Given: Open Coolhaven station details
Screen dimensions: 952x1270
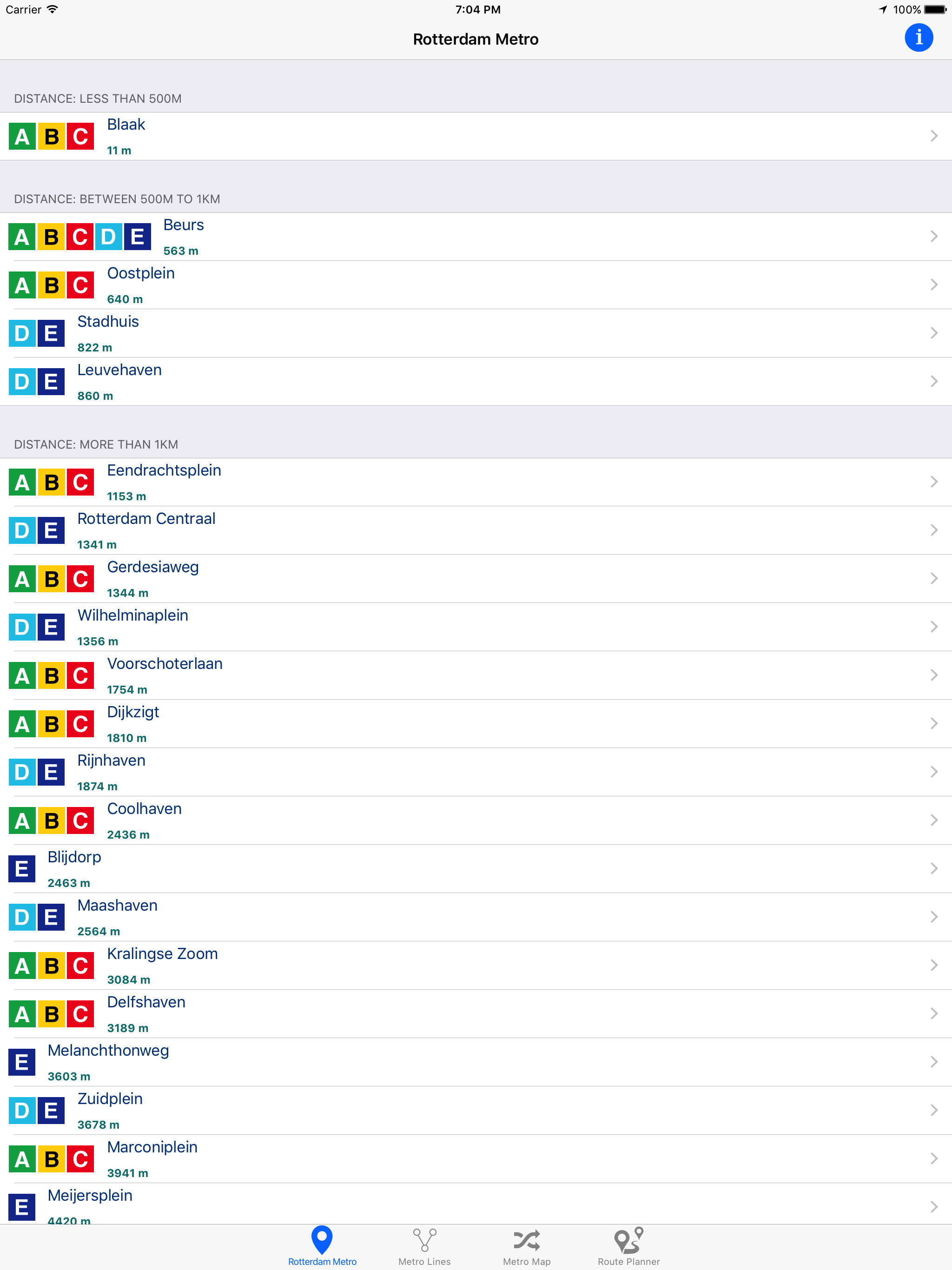Looking at the screenshot, I should pos(476,820).
